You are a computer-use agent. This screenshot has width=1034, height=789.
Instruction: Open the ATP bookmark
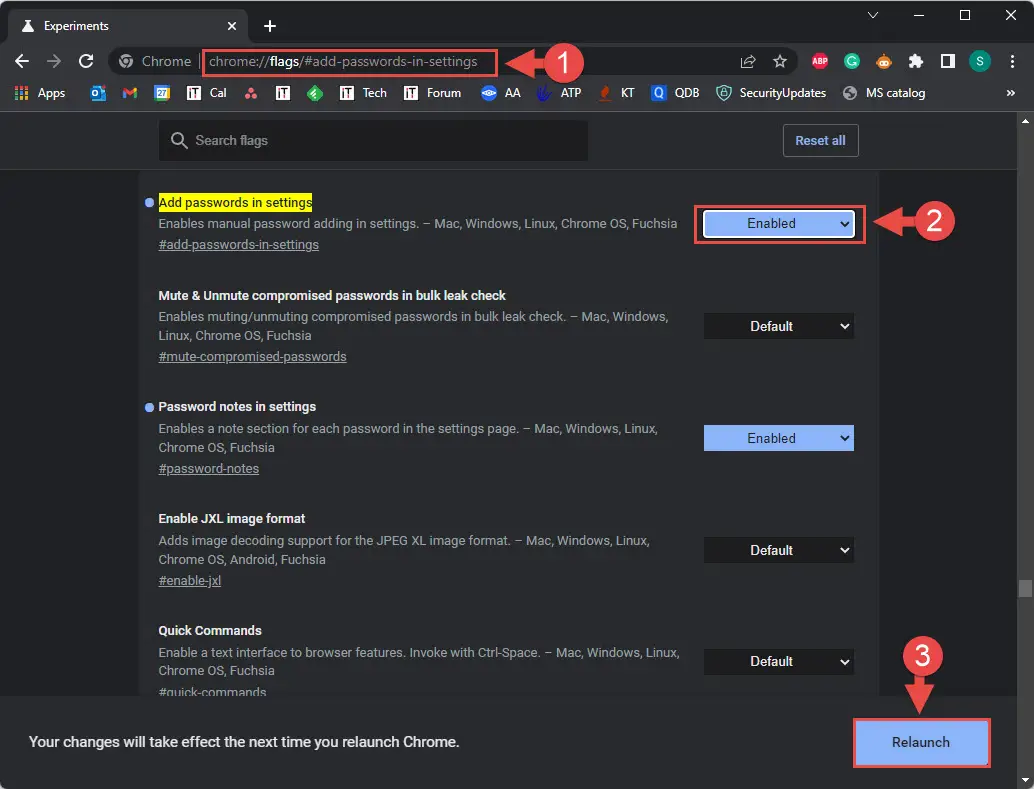(x=559, y=93)
